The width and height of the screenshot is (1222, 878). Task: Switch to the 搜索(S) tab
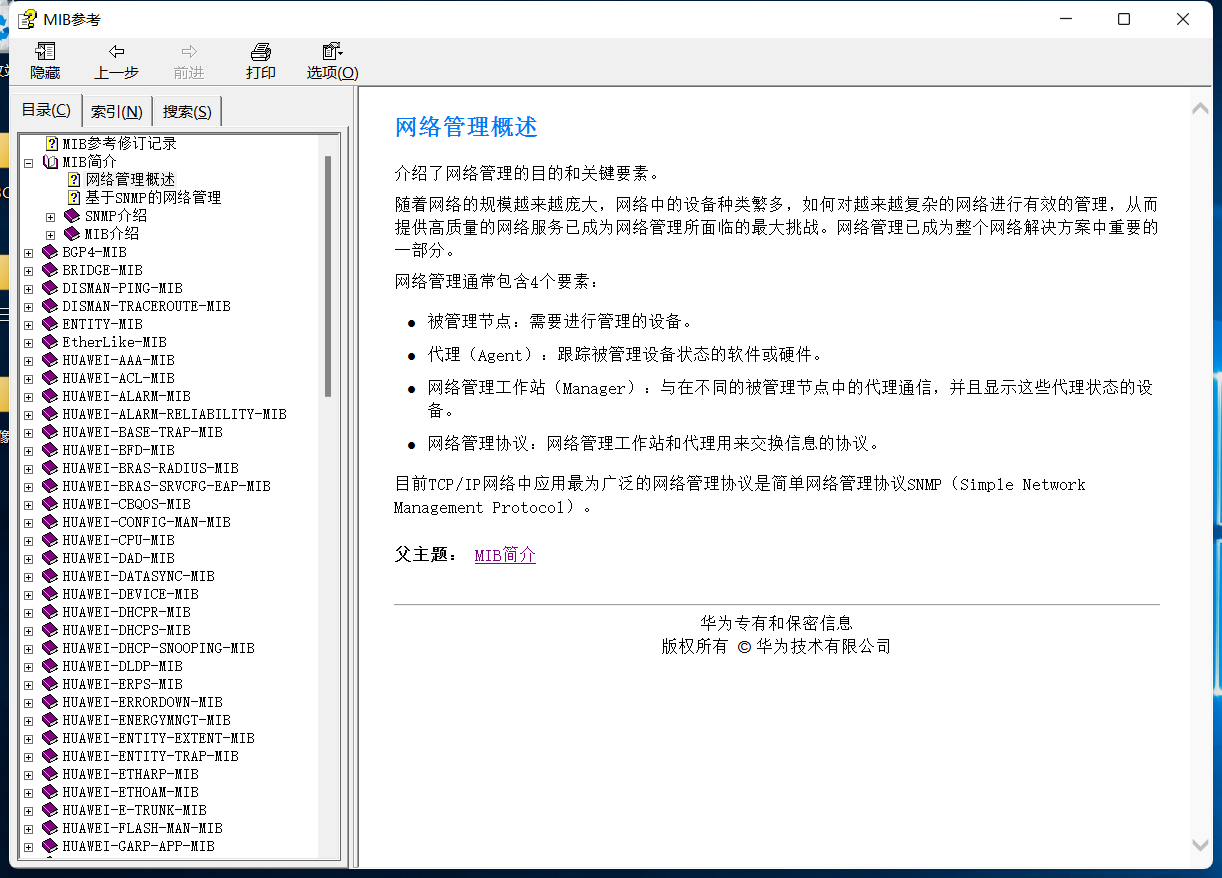click(187, 111)
